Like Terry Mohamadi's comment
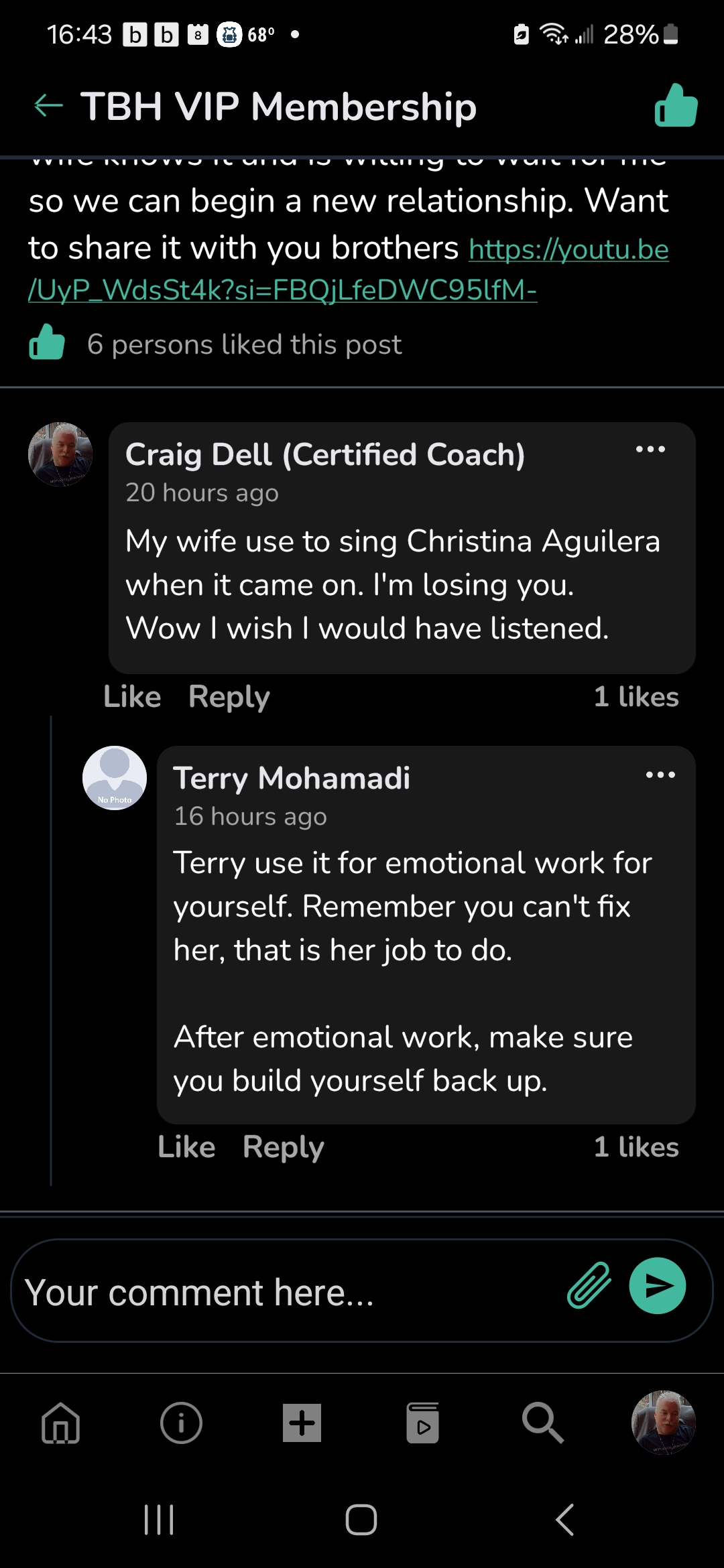 (186, 1147)
